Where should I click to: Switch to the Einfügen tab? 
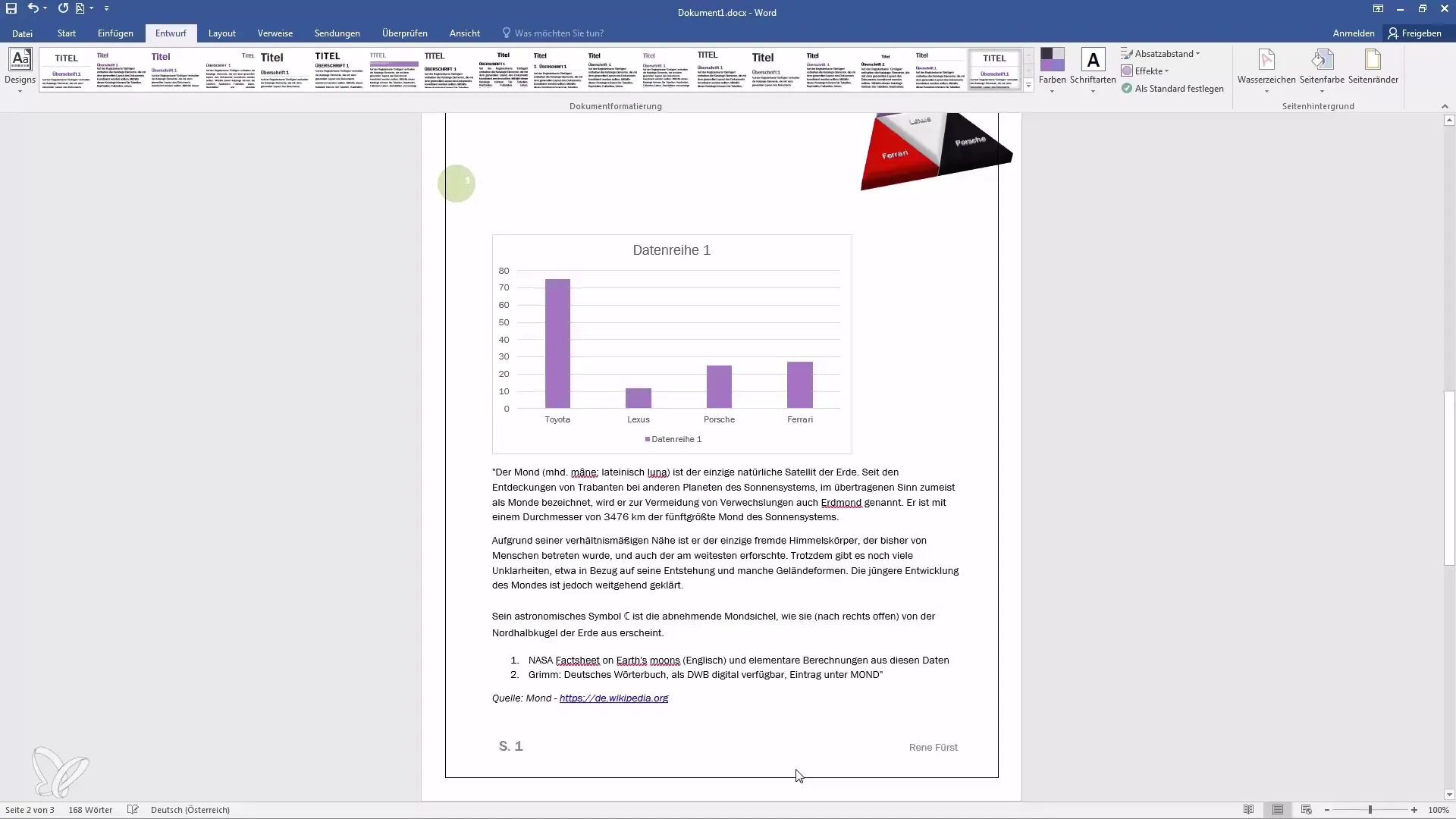click(x=115, y=33)
